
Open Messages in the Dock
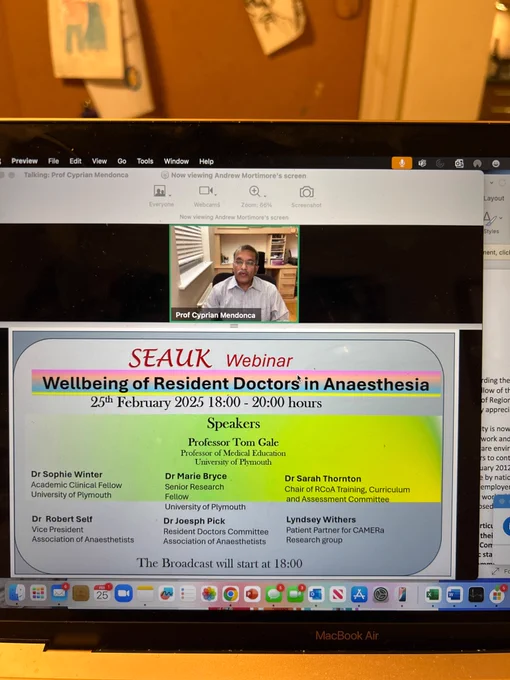[x=273, y=594]
